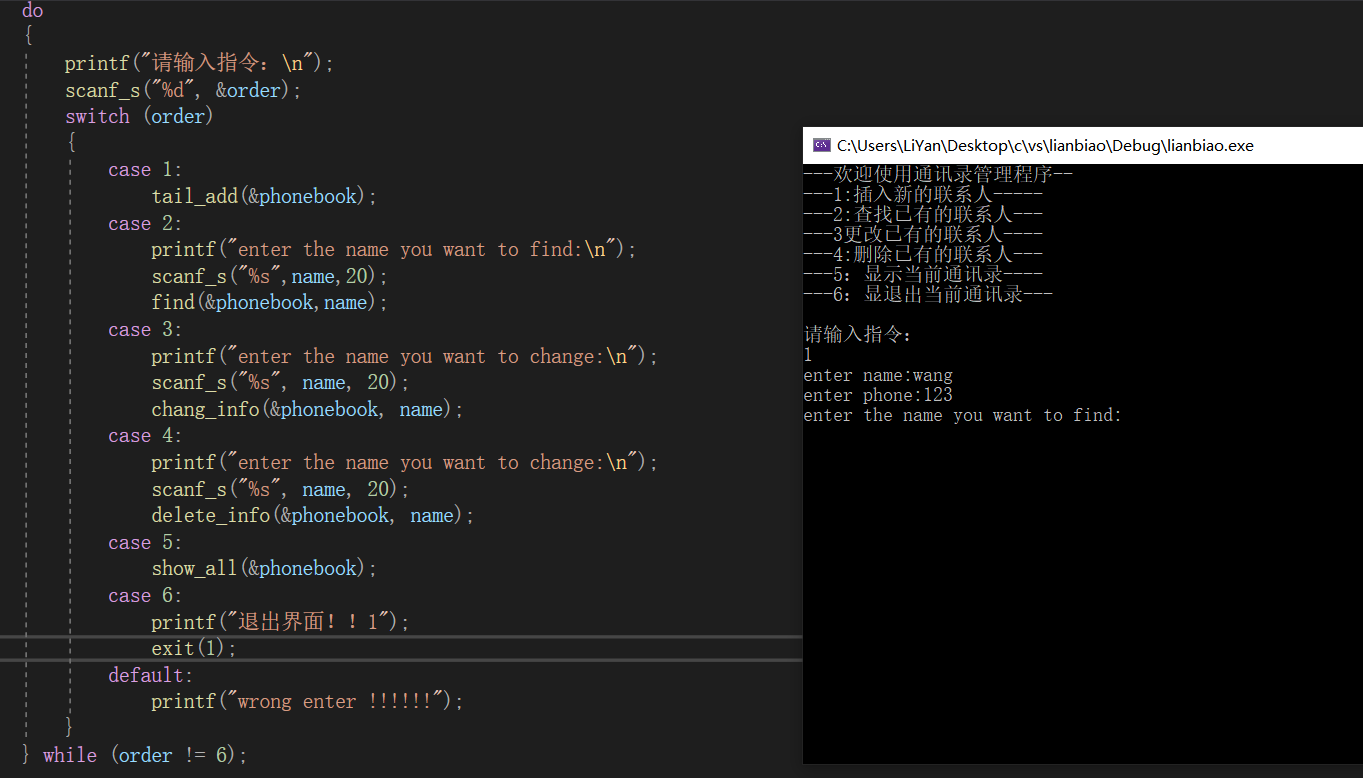The width and height of the screenshot is (1363, 778).
Task: Click the find(&phonebook,name) call
Action: click(270, 302)
